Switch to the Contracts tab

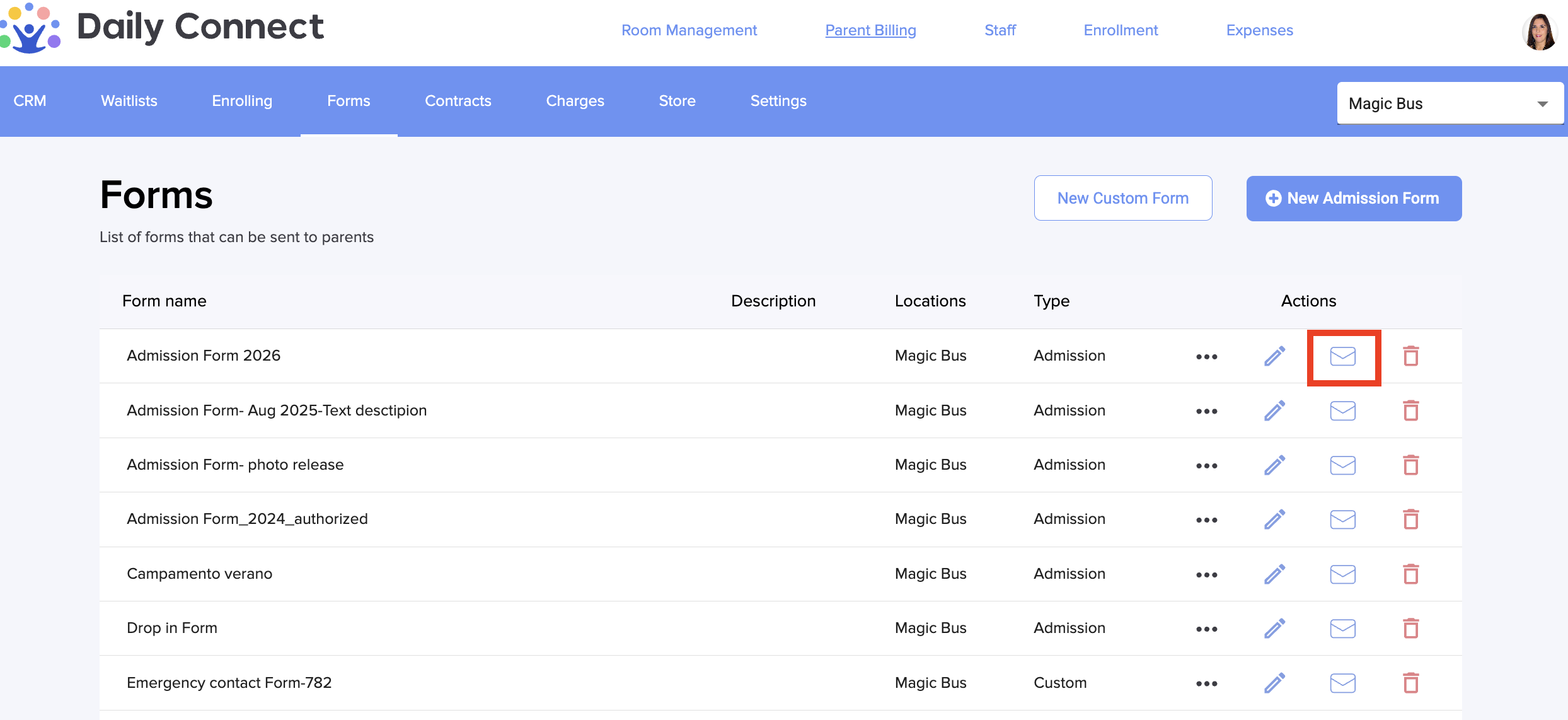(458, 101)
